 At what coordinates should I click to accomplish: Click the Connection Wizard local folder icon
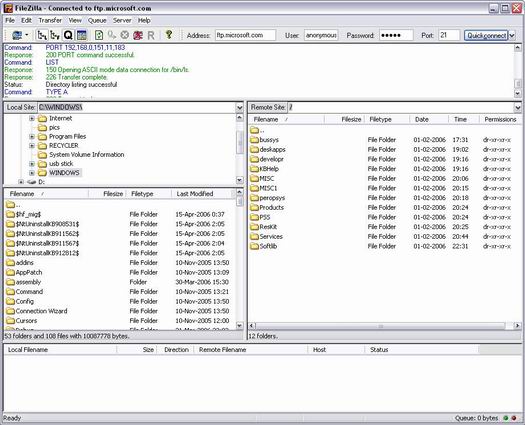coord(10,311)
